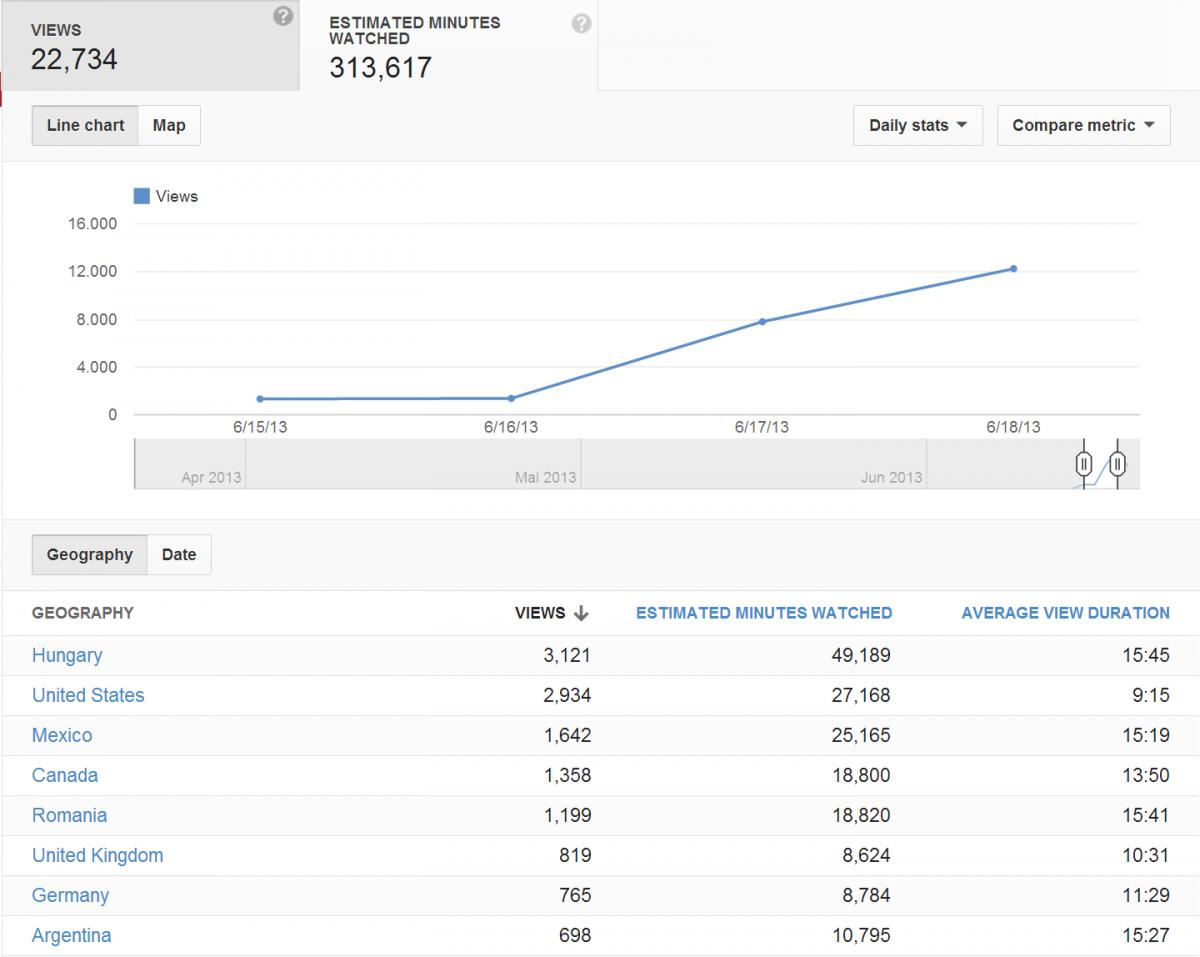Select the Estimated Minutes Watched tab

pos(449,45)
